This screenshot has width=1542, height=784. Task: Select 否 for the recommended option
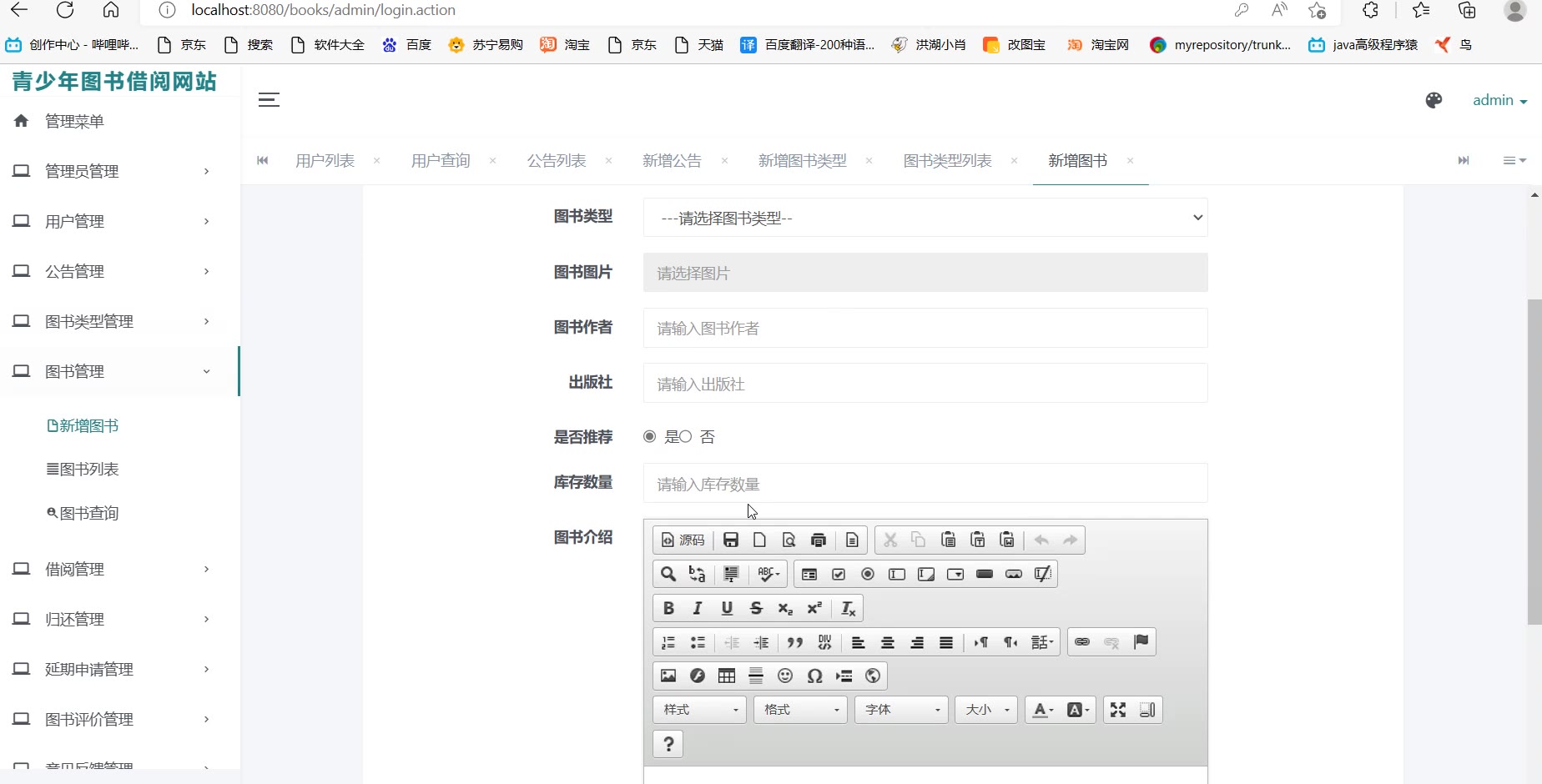[684, 436]
